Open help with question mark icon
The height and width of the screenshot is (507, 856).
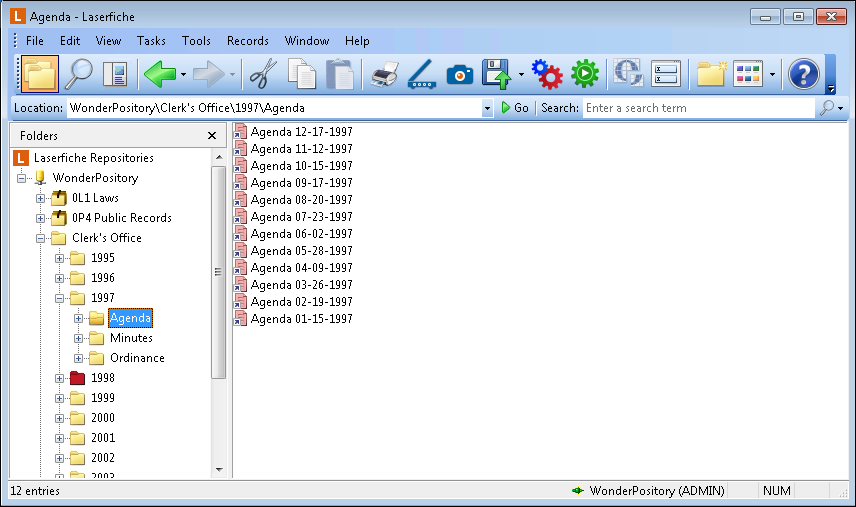(804, 74)
